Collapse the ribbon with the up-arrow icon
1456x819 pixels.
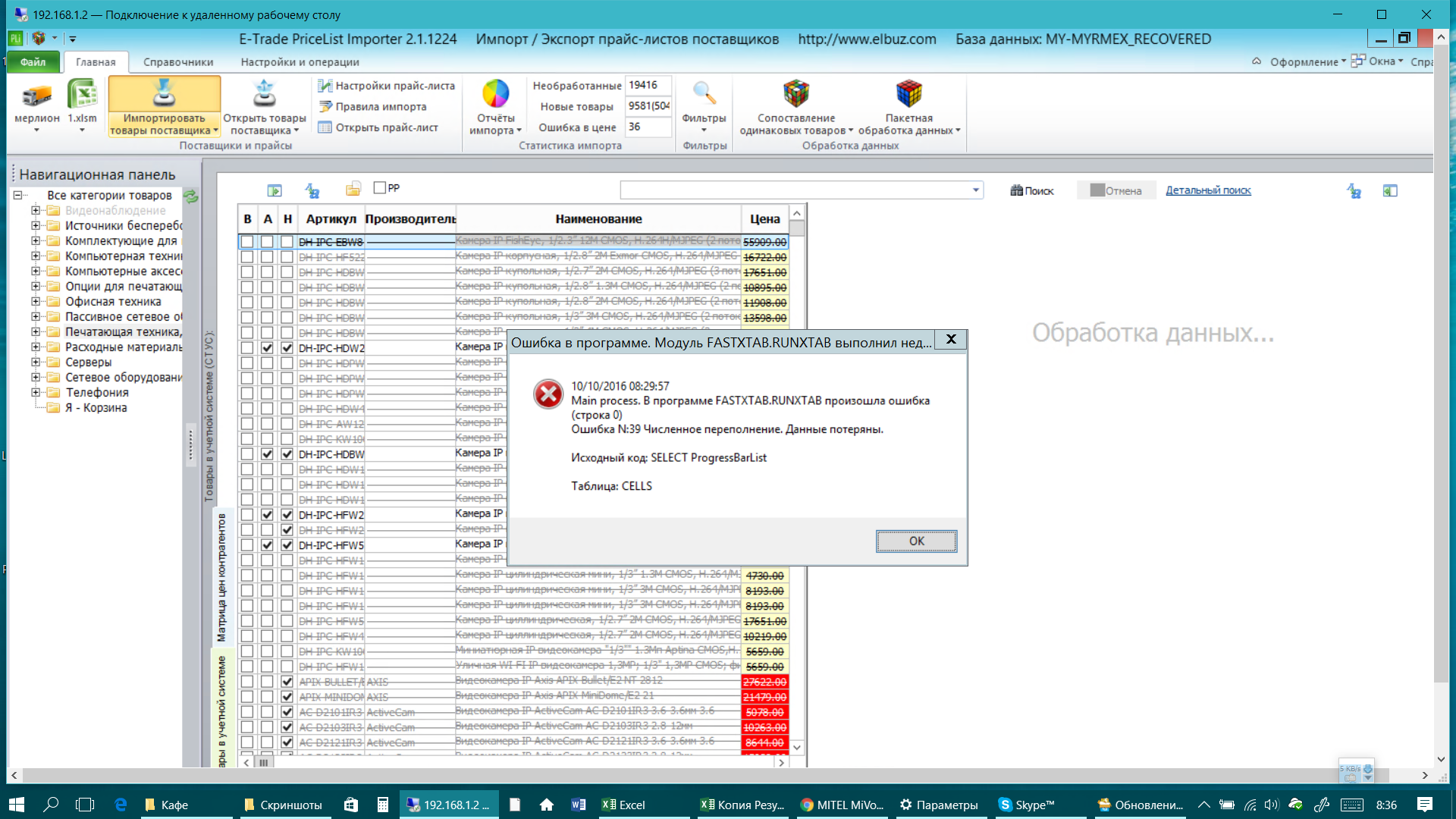pyautogui.click(x=1256, y=61)
